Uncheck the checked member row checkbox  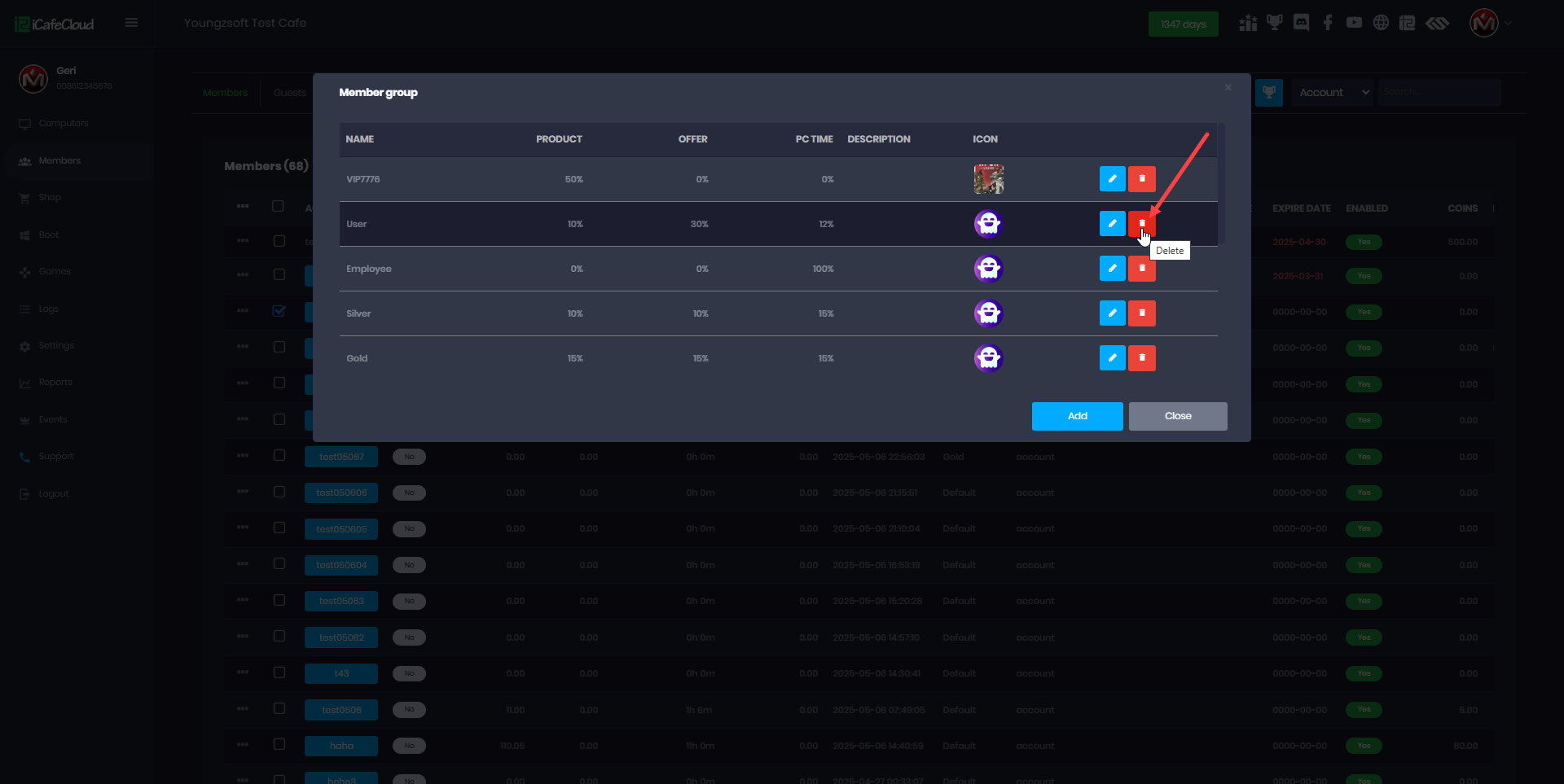coord(279,311)
